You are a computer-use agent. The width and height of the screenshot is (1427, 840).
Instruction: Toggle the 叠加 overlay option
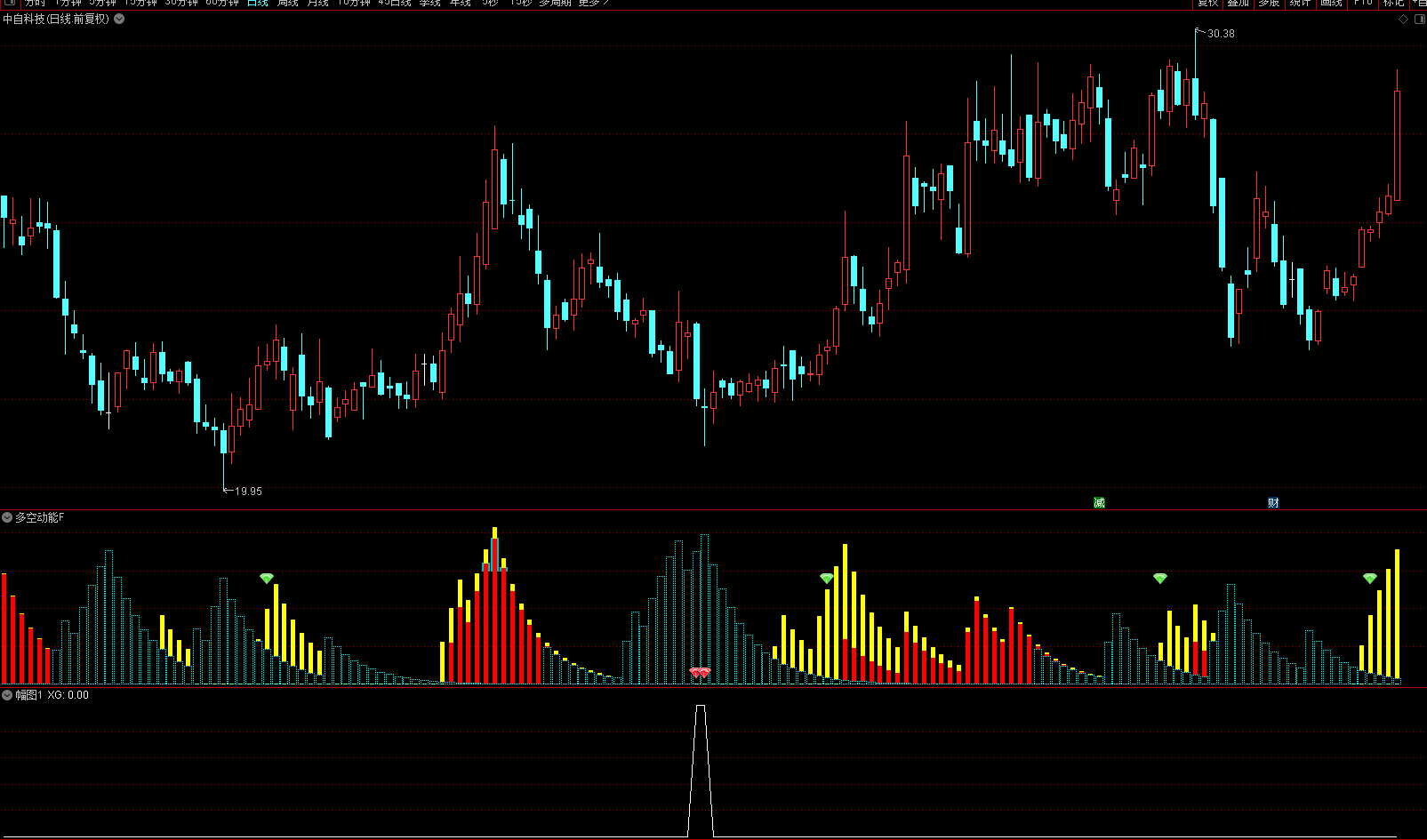pos(1238,4)
